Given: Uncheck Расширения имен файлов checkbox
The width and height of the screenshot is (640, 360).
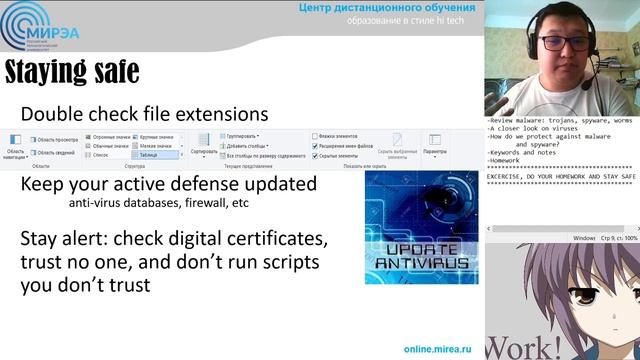Looking at the screenshot, I should pos(315,146).
